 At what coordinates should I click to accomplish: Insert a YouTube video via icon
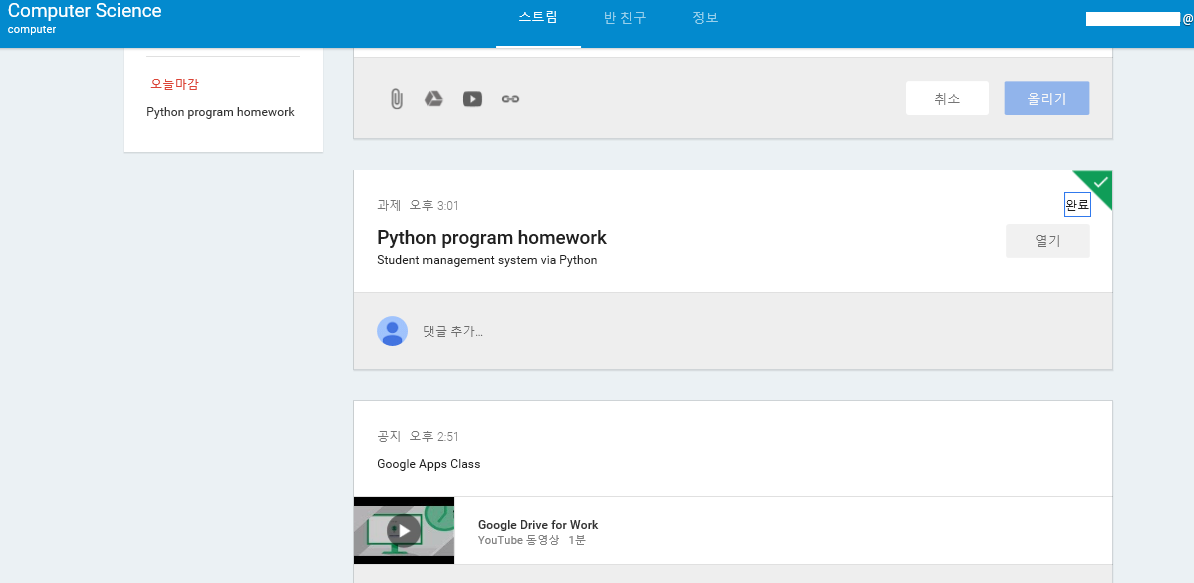tap(472, 99)
